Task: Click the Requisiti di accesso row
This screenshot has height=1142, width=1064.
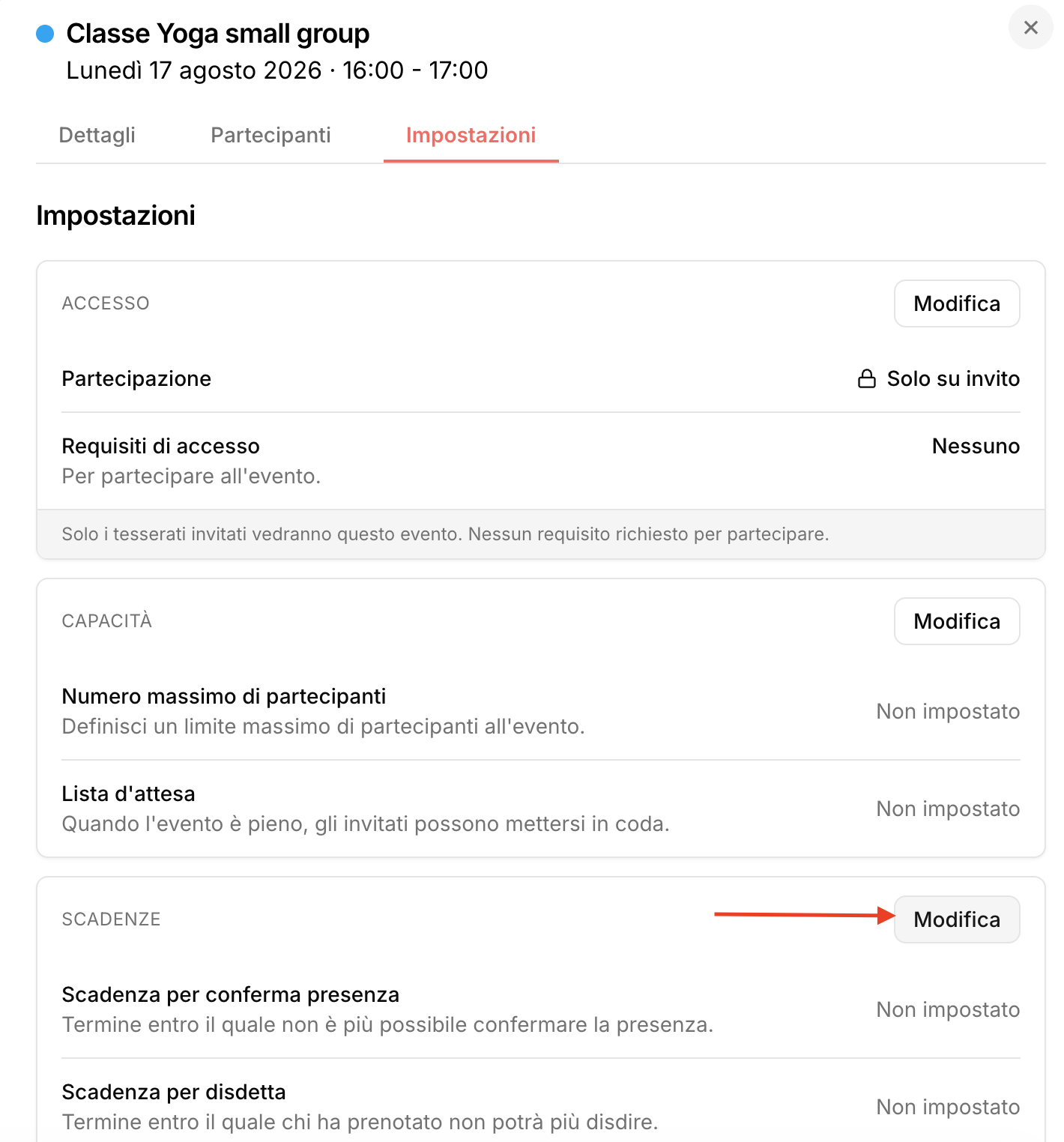Action: 540,461
